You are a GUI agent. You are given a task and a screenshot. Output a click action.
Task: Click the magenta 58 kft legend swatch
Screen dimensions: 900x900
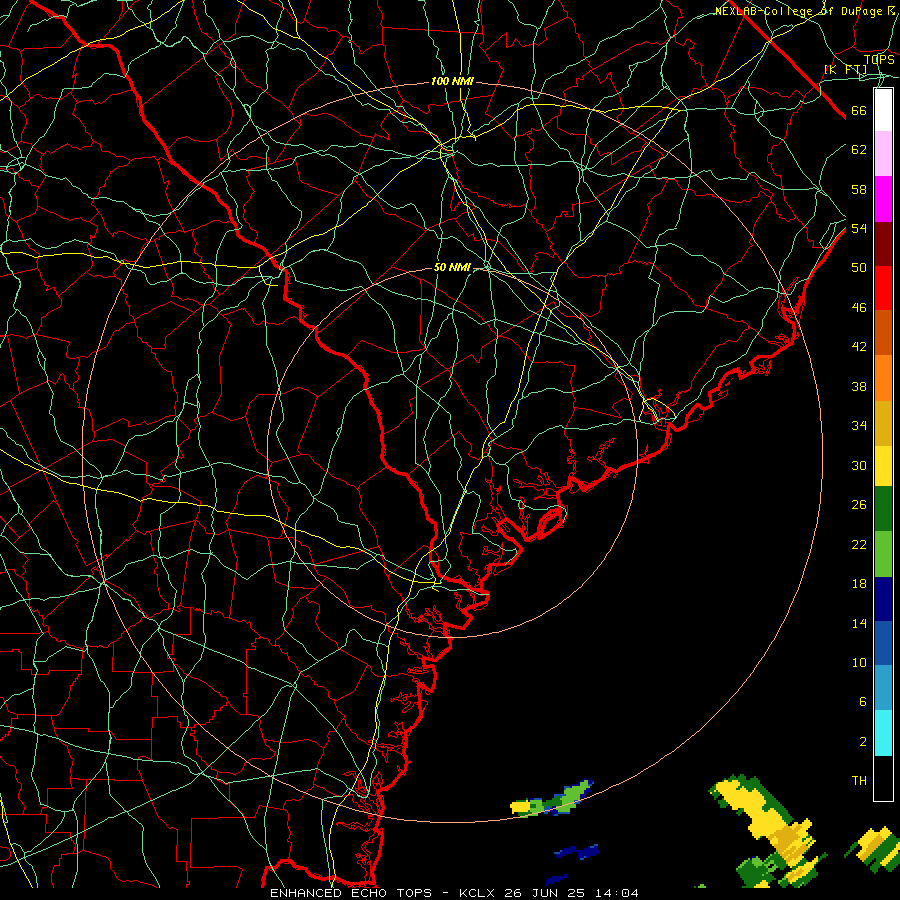pyautogui.click(x=883, y=199)
